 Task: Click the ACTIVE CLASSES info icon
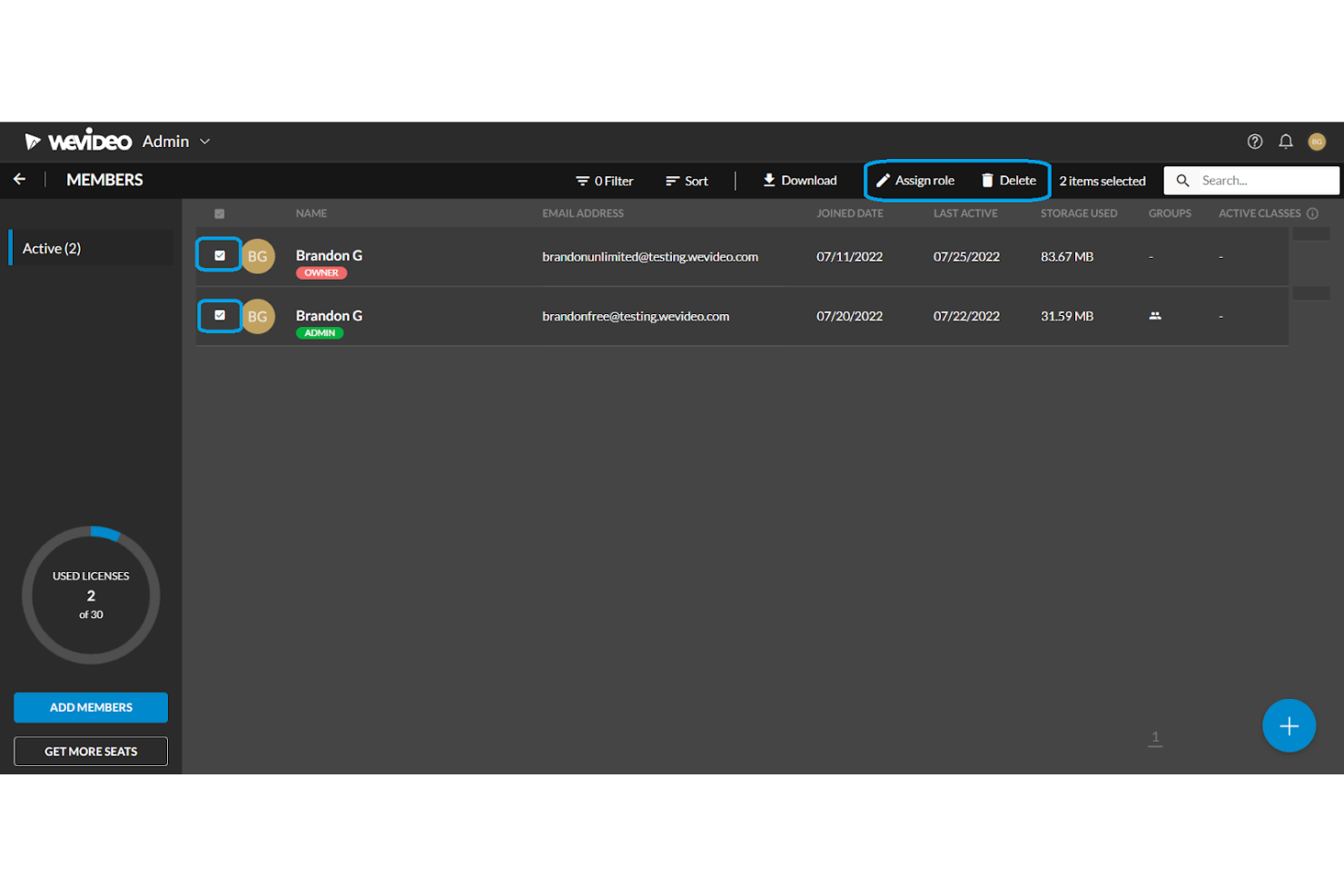1312,213
